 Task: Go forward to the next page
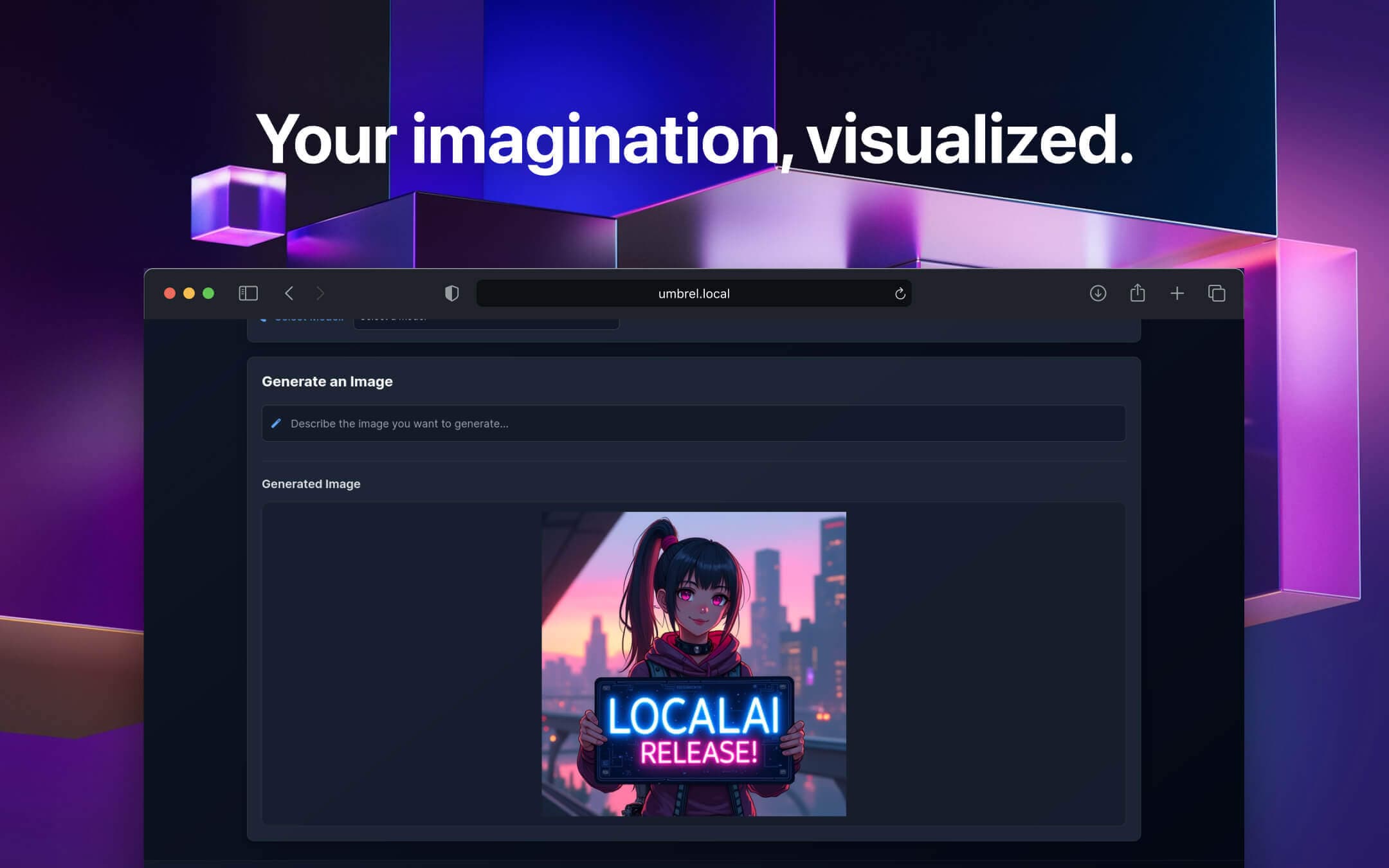point(320,293)
